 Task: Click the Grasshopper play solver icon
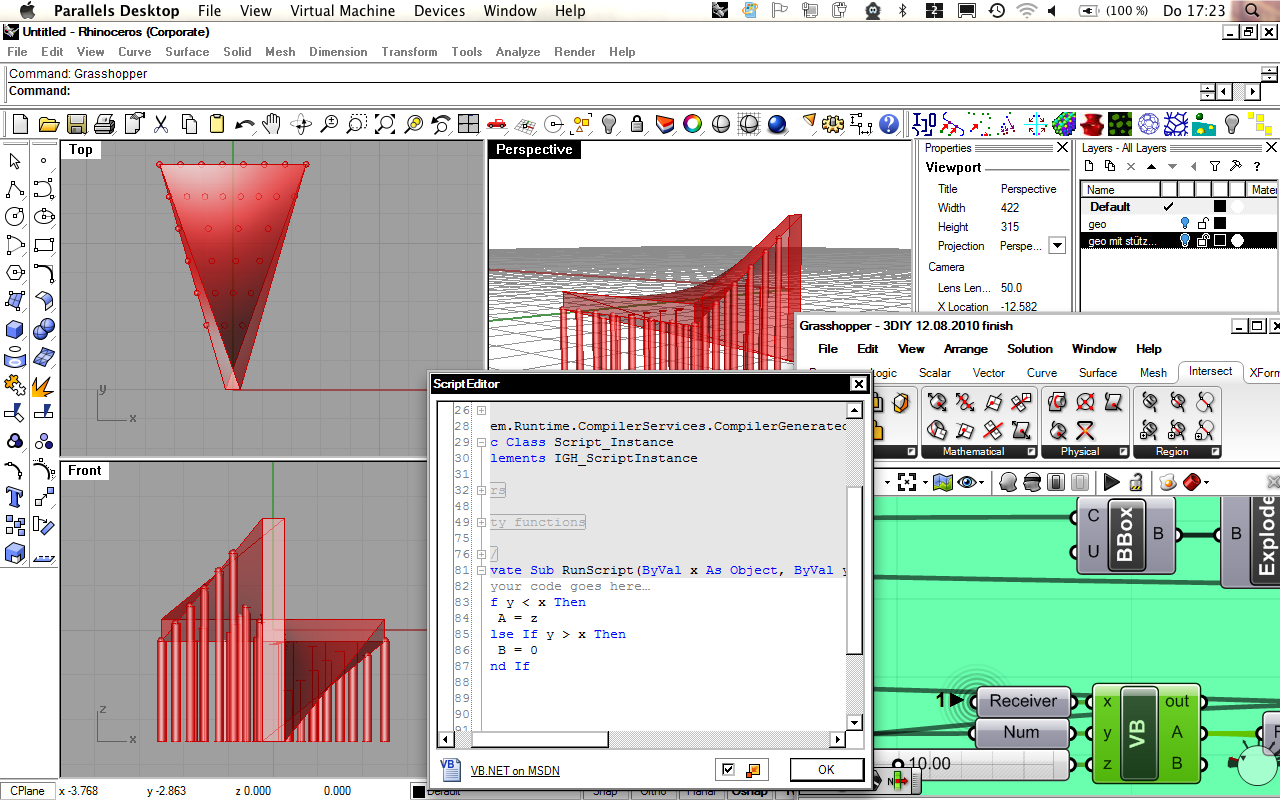pyautogui.click(x=1111, y=482)
